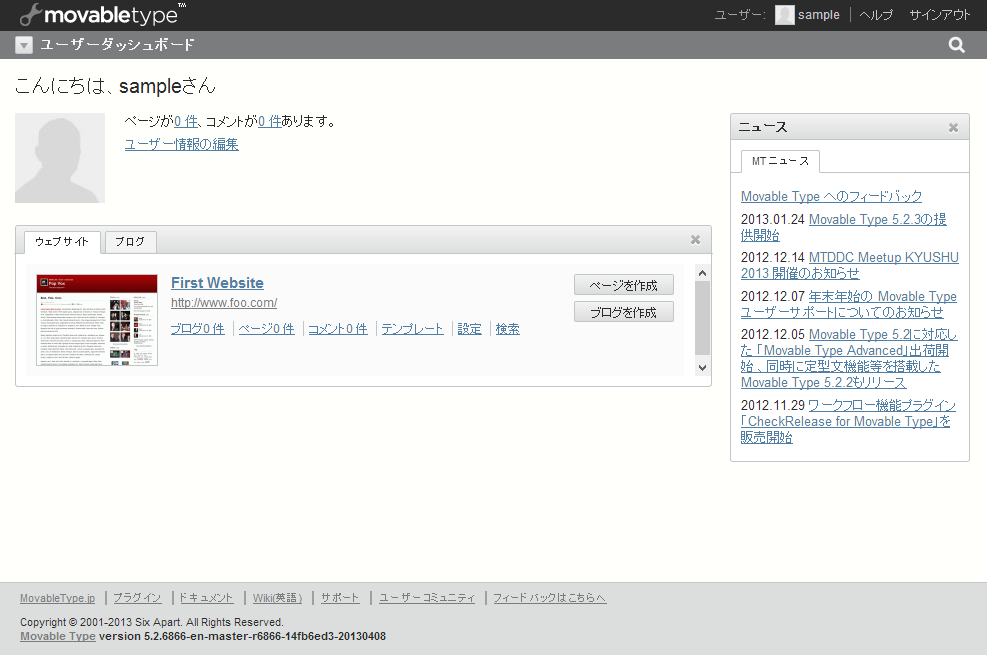
Task: Open the 検索 search link
Action: click(x=507, y=329)
